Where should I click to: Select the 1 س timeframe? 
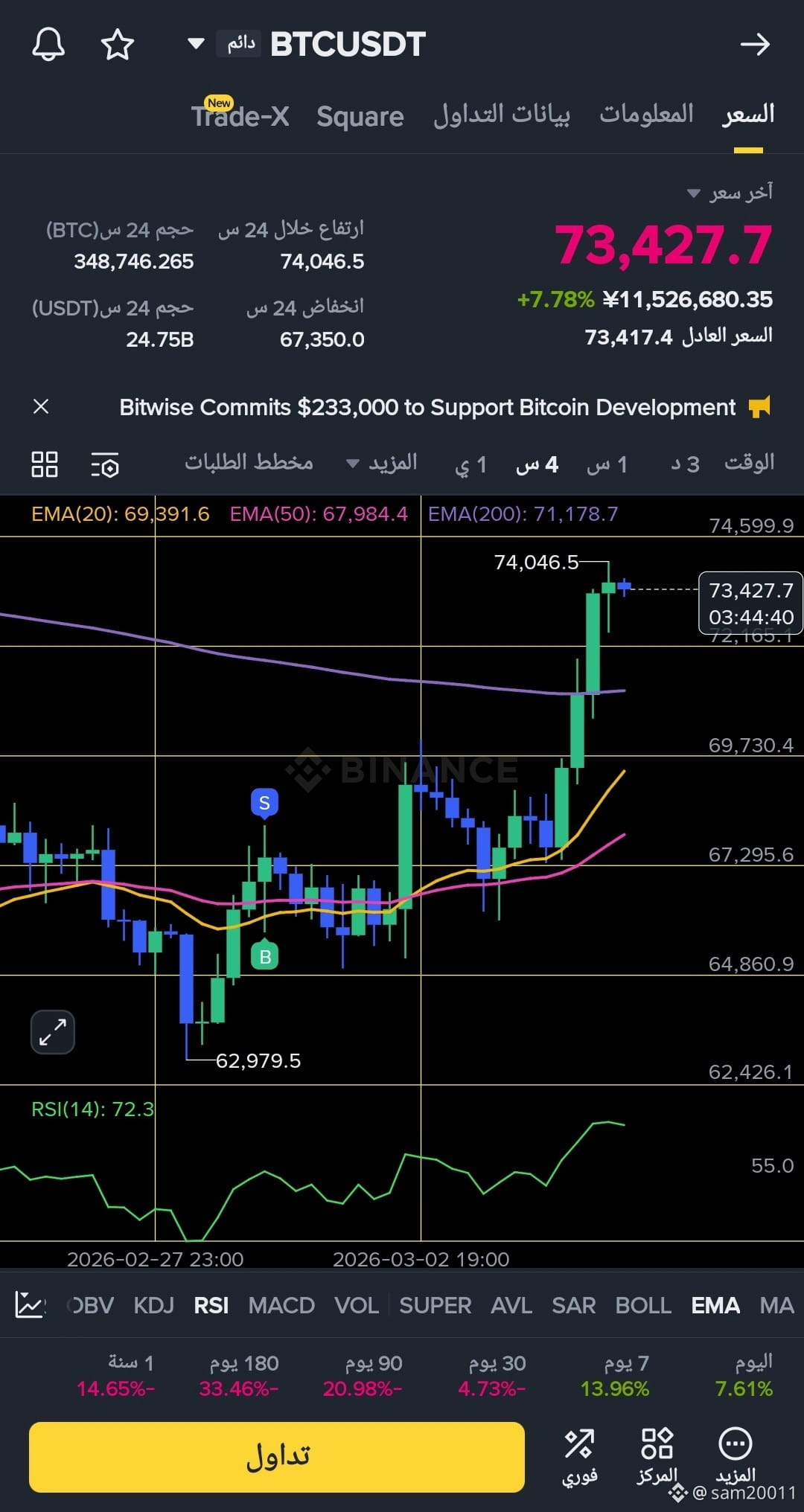click(x=607, y=464)
